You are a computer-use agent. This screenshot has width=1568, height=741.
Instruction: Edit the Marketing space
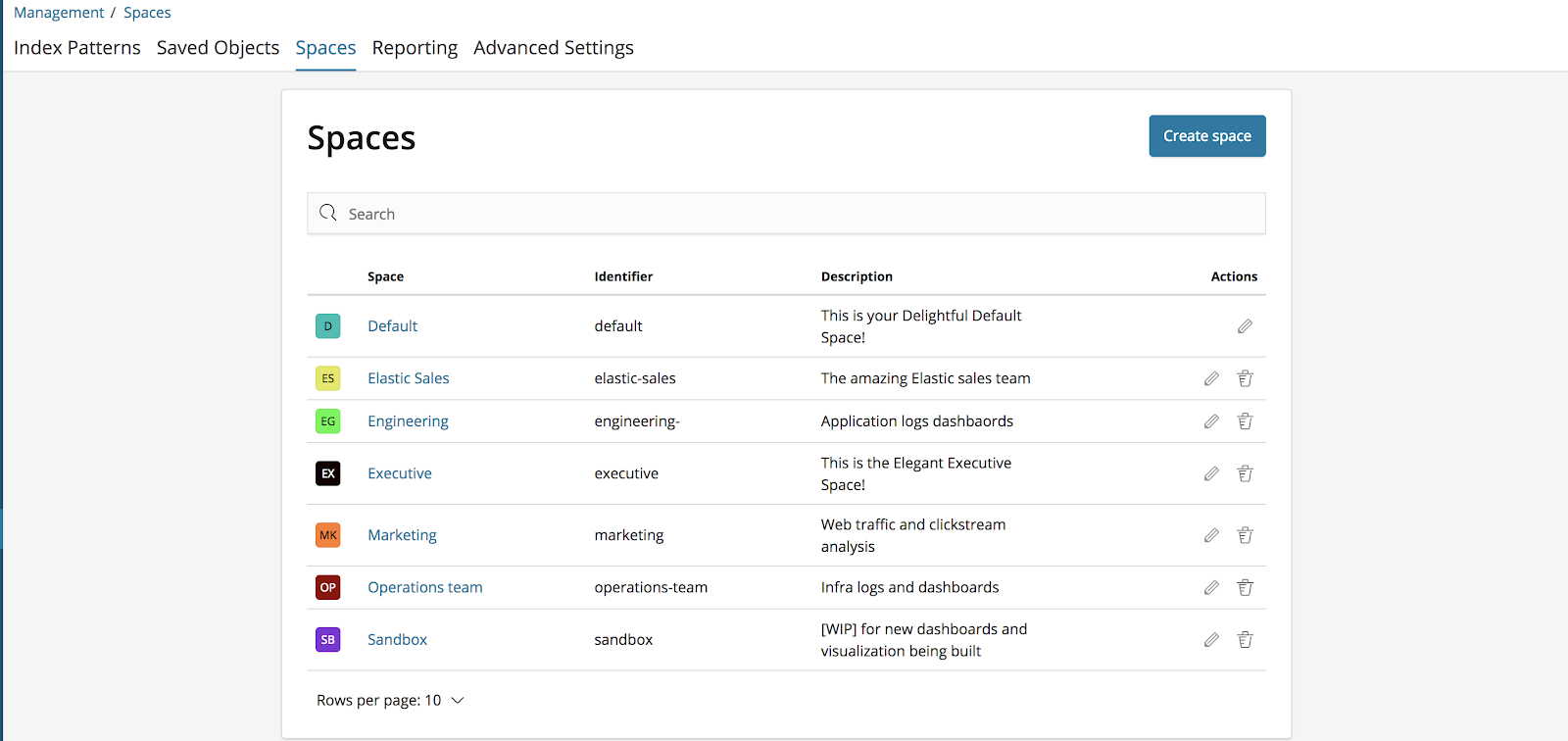pyautogui.click(x=1211, y=535)
